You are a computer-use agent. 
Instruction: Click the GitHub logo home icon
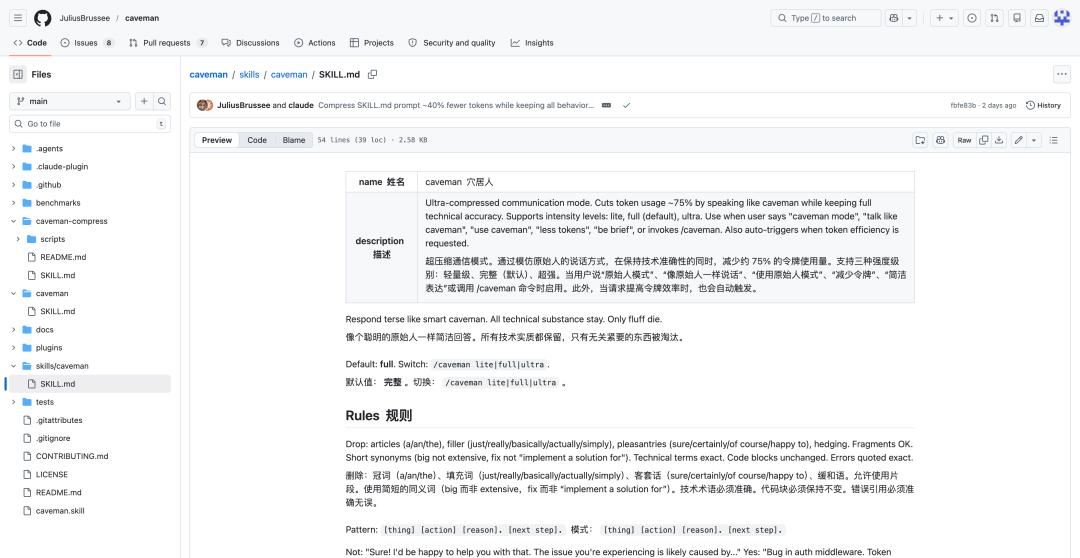click(x=43, y=18)
